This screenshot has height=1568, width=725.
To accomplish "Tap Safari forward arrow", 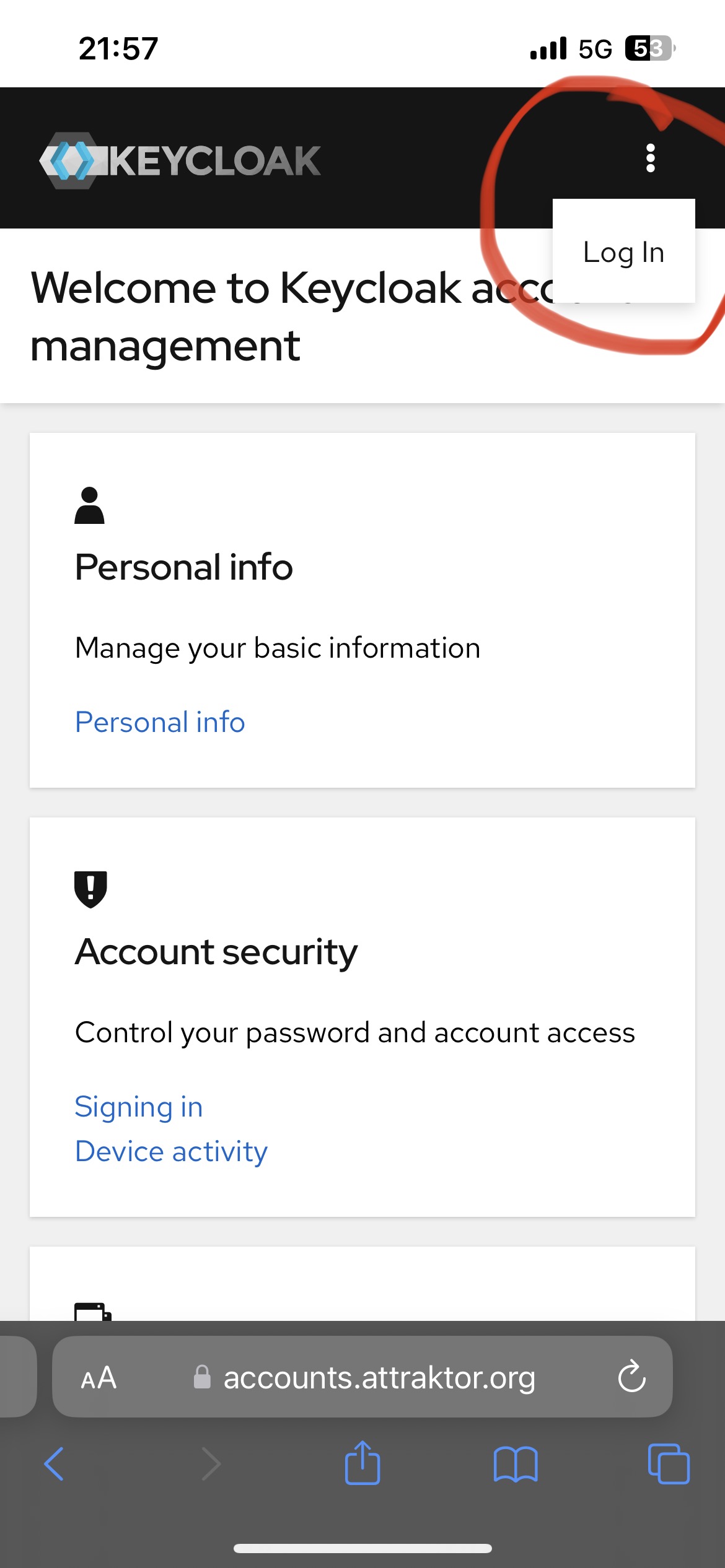I will coord(211,1464).
